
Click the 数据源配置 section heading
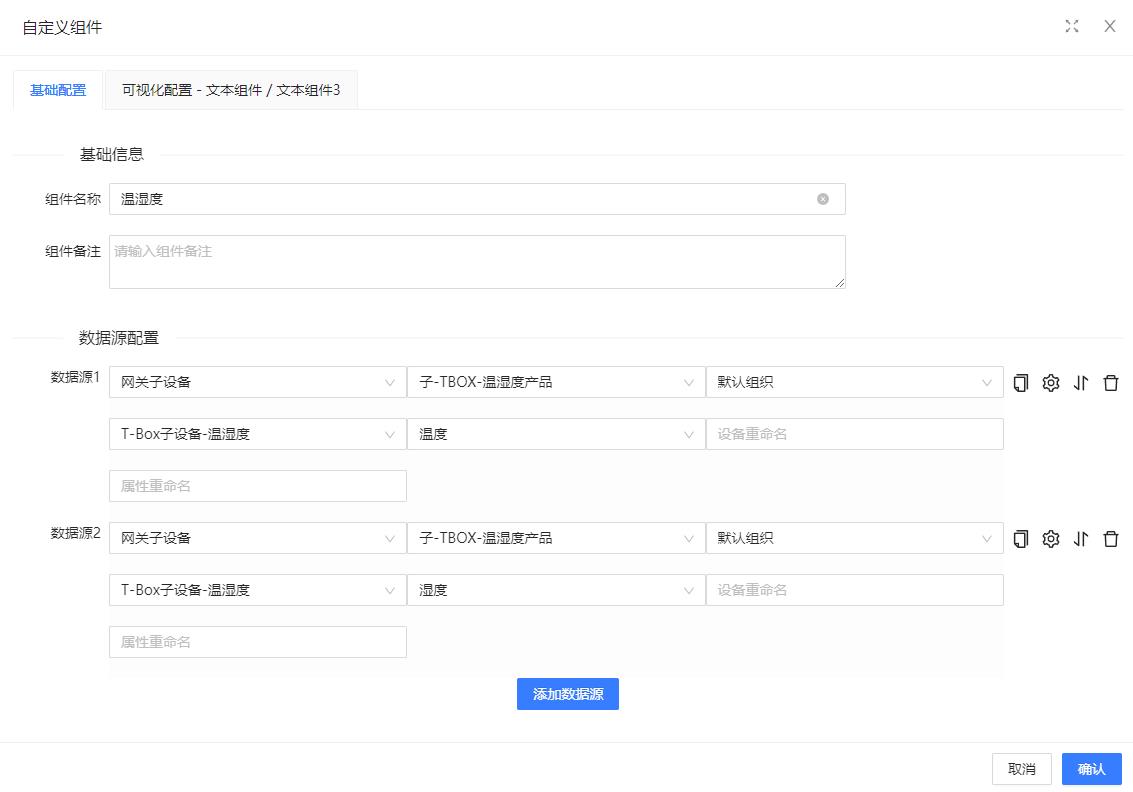119,338
